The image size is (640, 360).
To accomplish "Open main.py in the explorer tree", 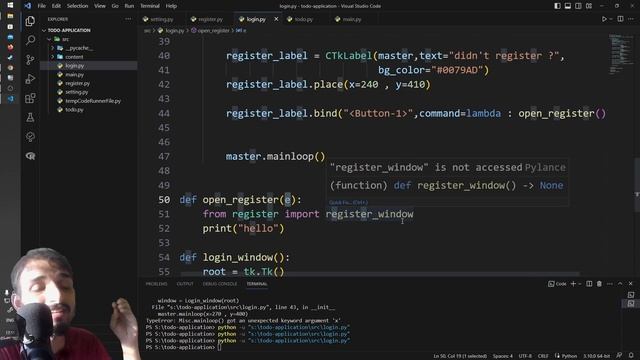I will coord(74,75).
